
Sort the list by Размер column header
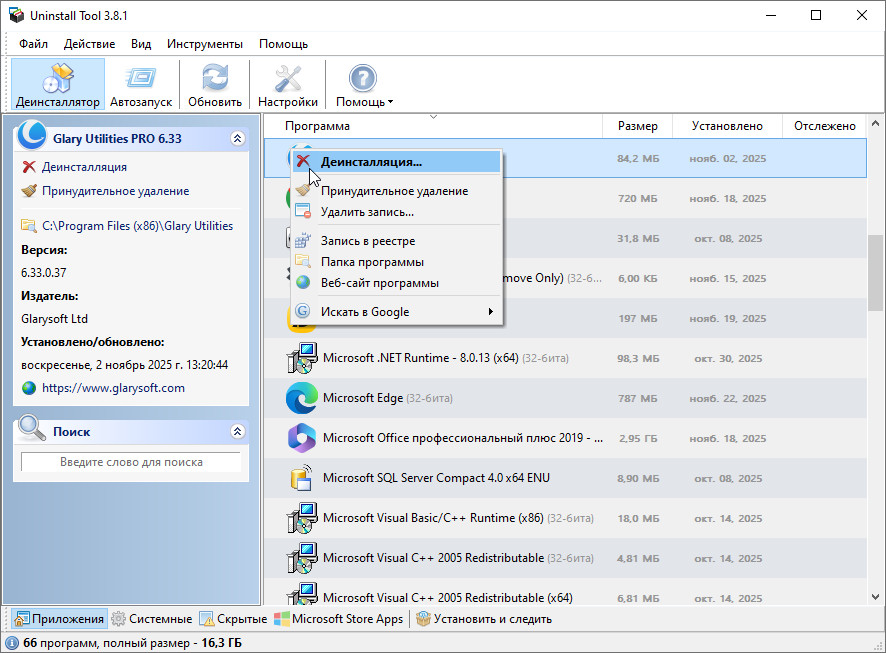(x=637, y=126)
